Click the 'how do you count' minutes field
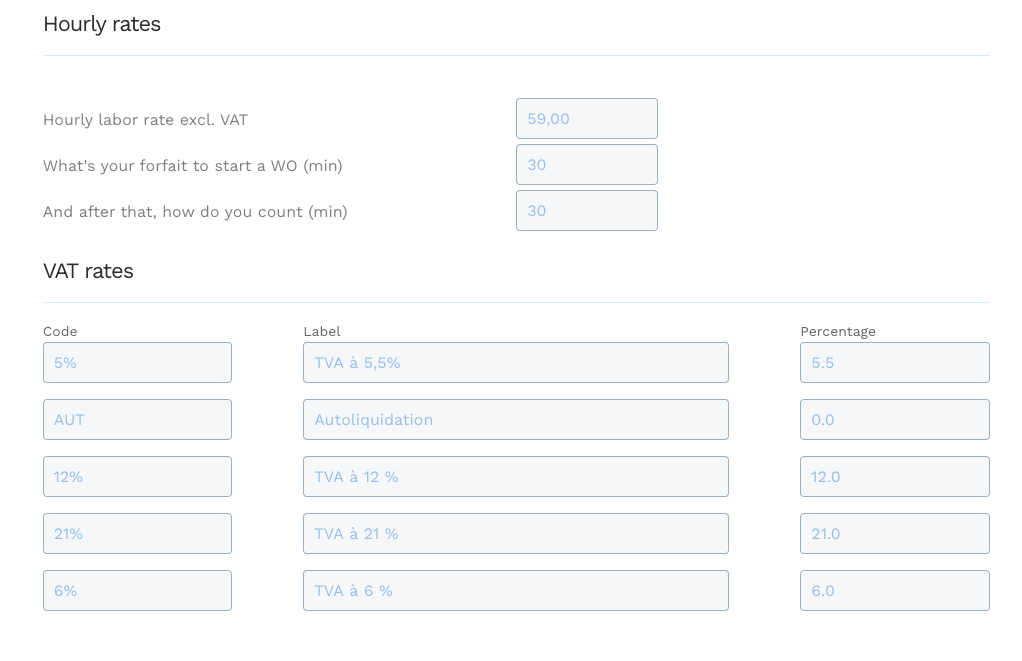Image resolution: width=1022 pixels, height=661 pixels. coord(586,210)
